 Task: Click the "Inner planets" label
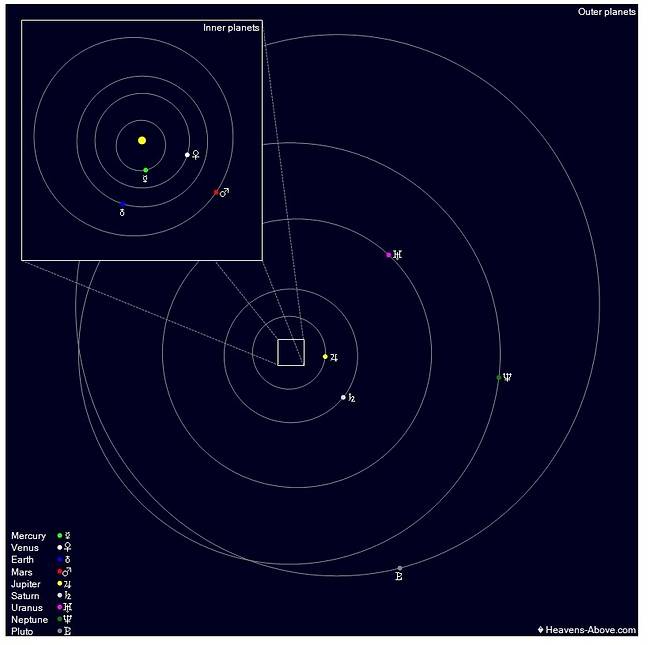[231, 28]
